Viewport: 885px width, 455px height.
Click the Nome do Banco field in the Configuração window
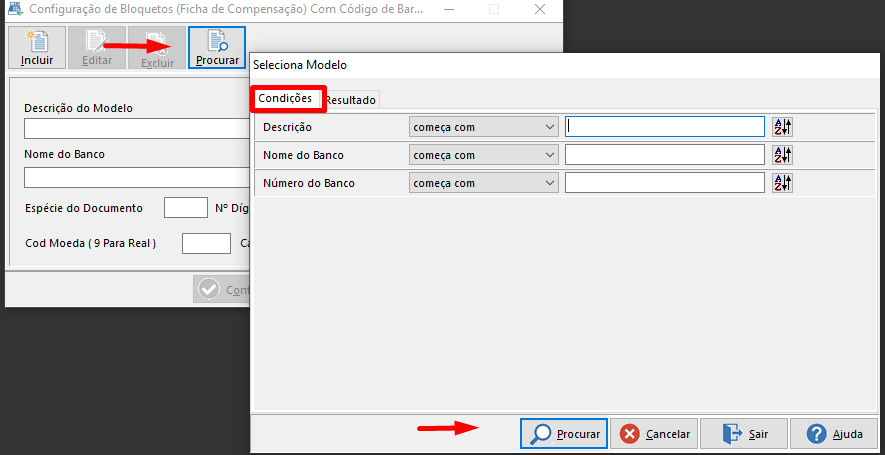(137, 177)
